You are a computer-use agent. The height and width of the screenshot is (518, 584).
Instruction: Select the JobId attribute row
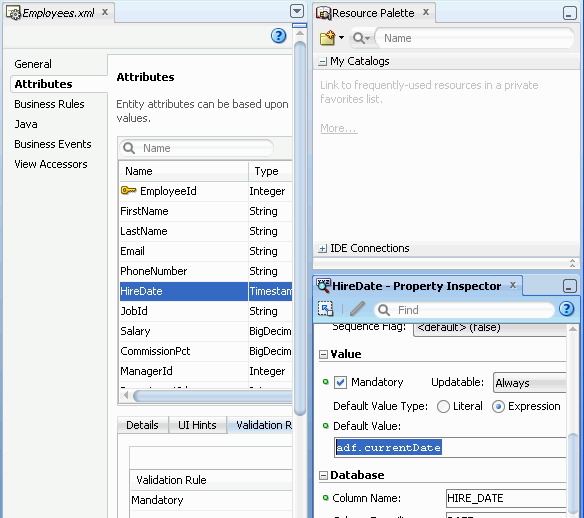click(x=206, y=311)
